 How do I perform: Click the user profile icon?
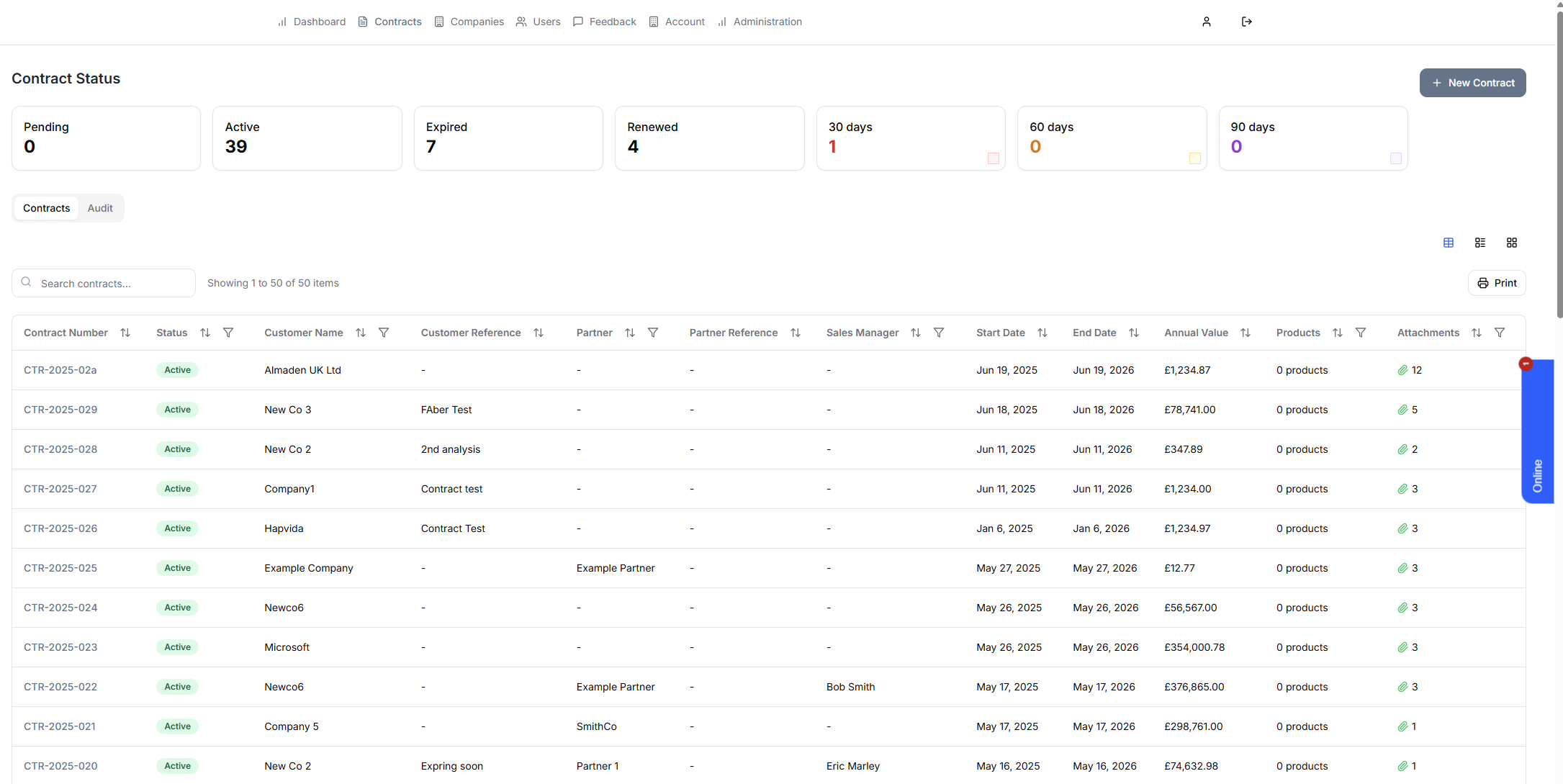coord(1207,22)
